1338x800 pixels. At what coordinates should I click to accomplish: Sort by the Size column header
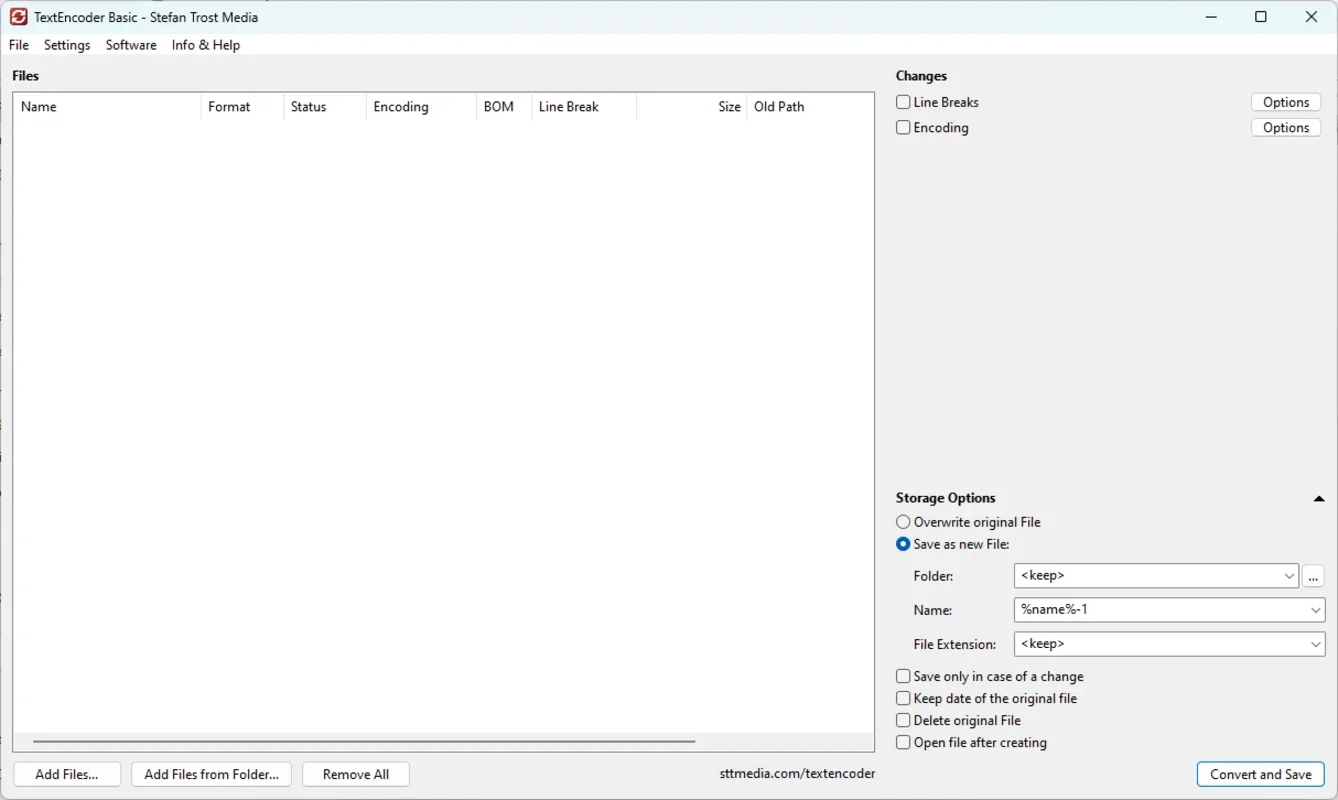point(692,107)
